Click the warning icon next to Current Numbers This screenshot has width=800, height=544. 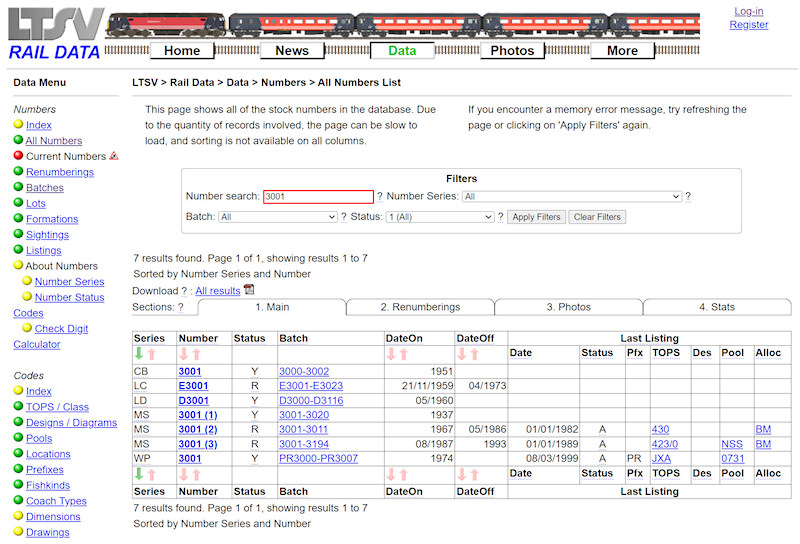click(x=114, y=156)
